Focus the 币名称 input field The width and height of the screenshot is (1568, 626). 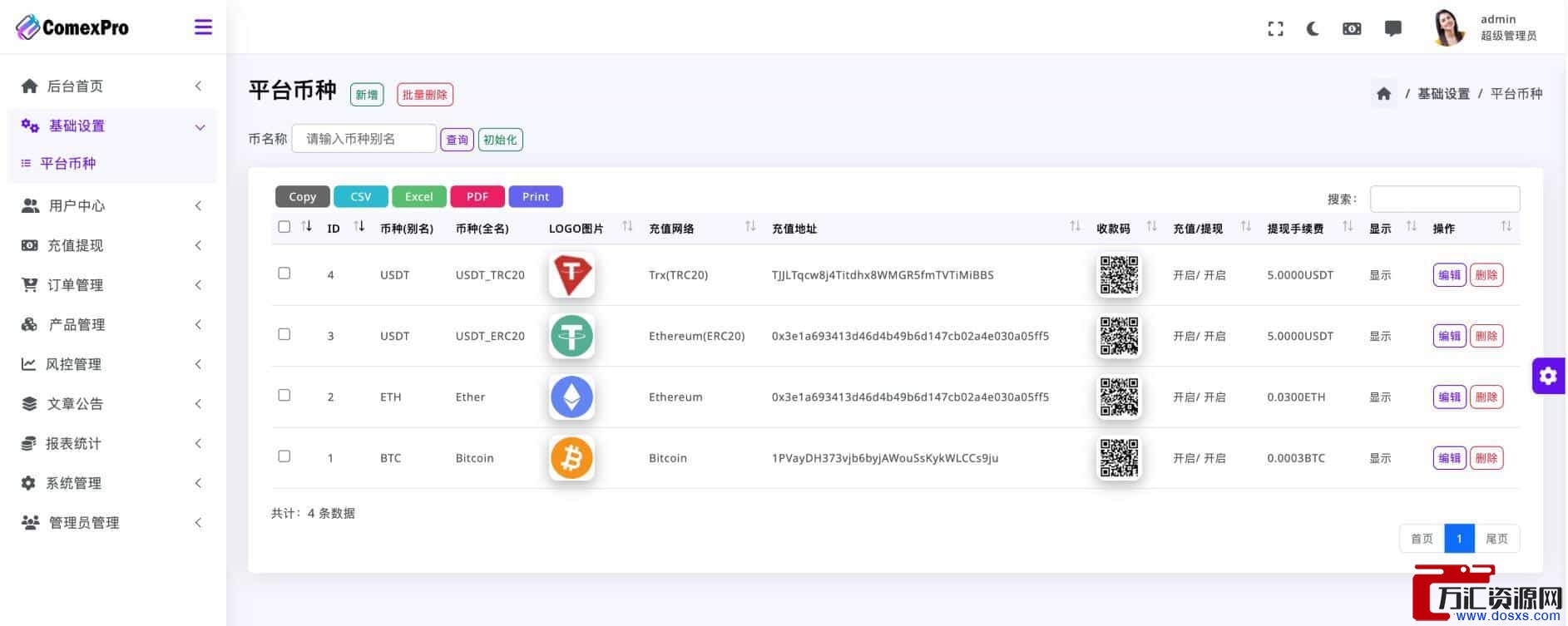point(364,139)
